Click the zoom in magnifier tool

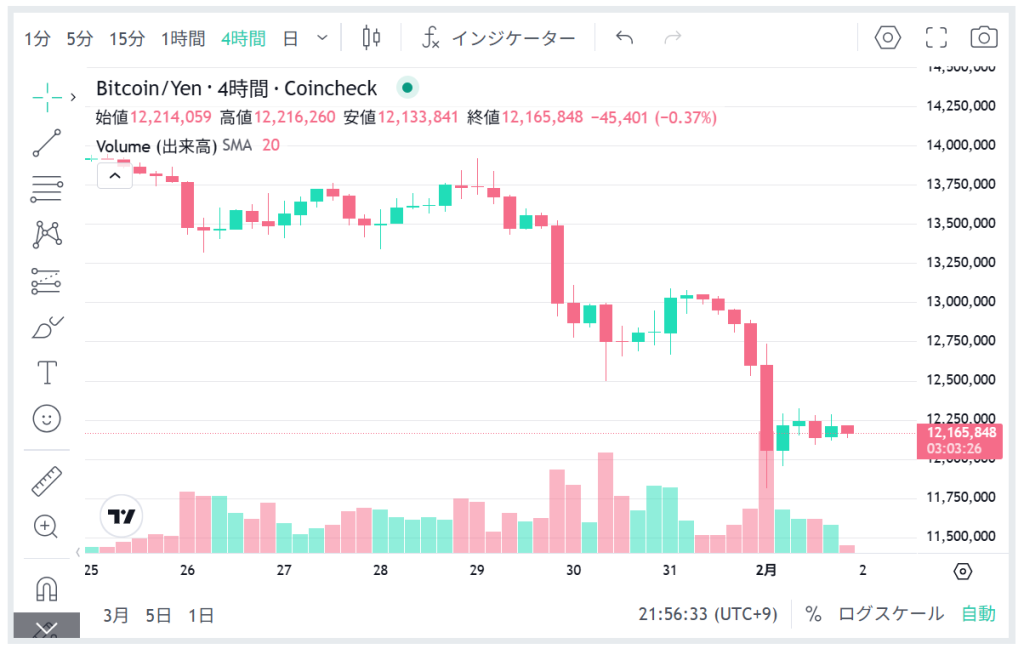[x=46, y=526]
